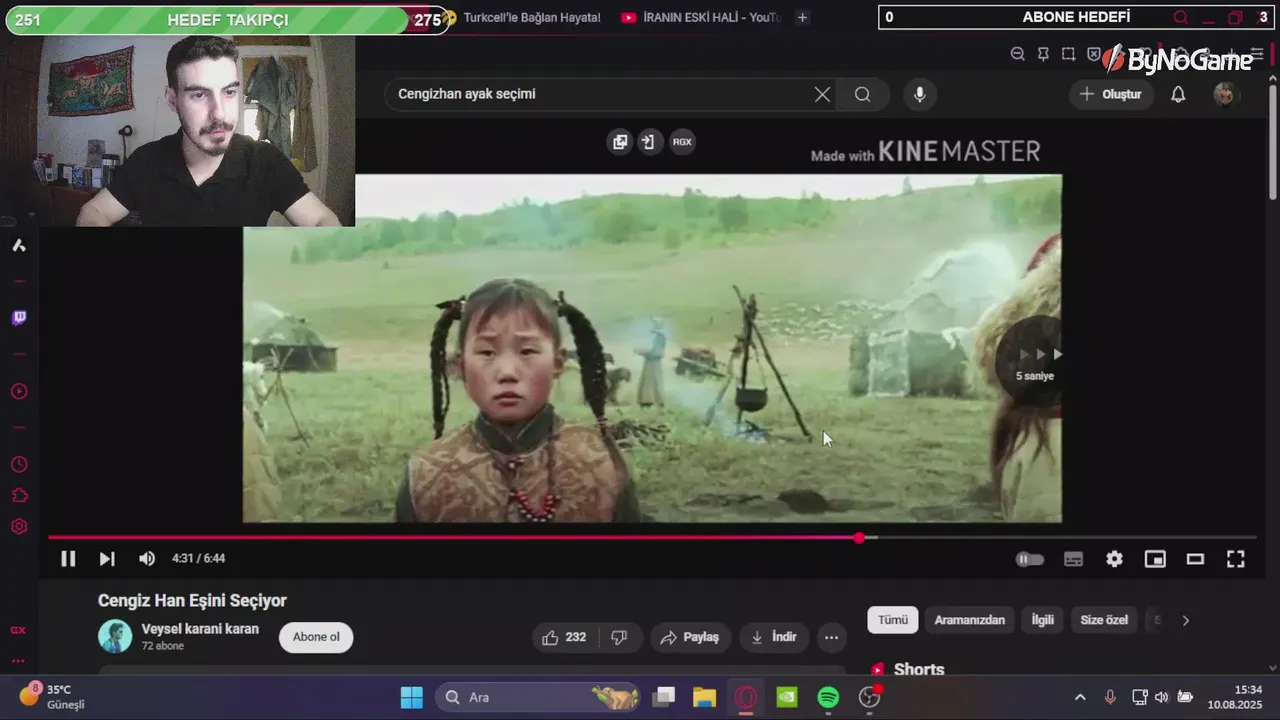Open Twitch in the Opera GX sidebar
The image size is (1280, 720).
(19, 318)
